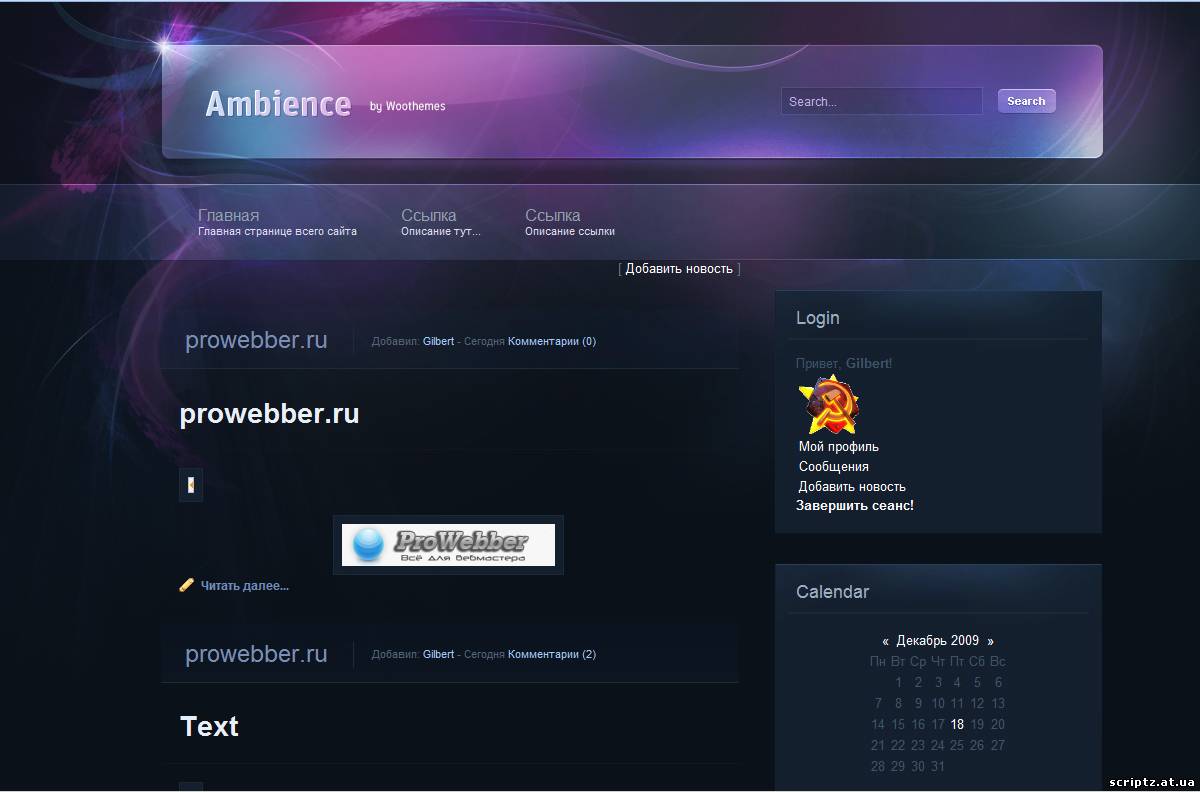The width and height of the screenshot is (1200, 792).
Task: Go to previous month in calendar
Action: pyautogui.click(x=885, y=641)
